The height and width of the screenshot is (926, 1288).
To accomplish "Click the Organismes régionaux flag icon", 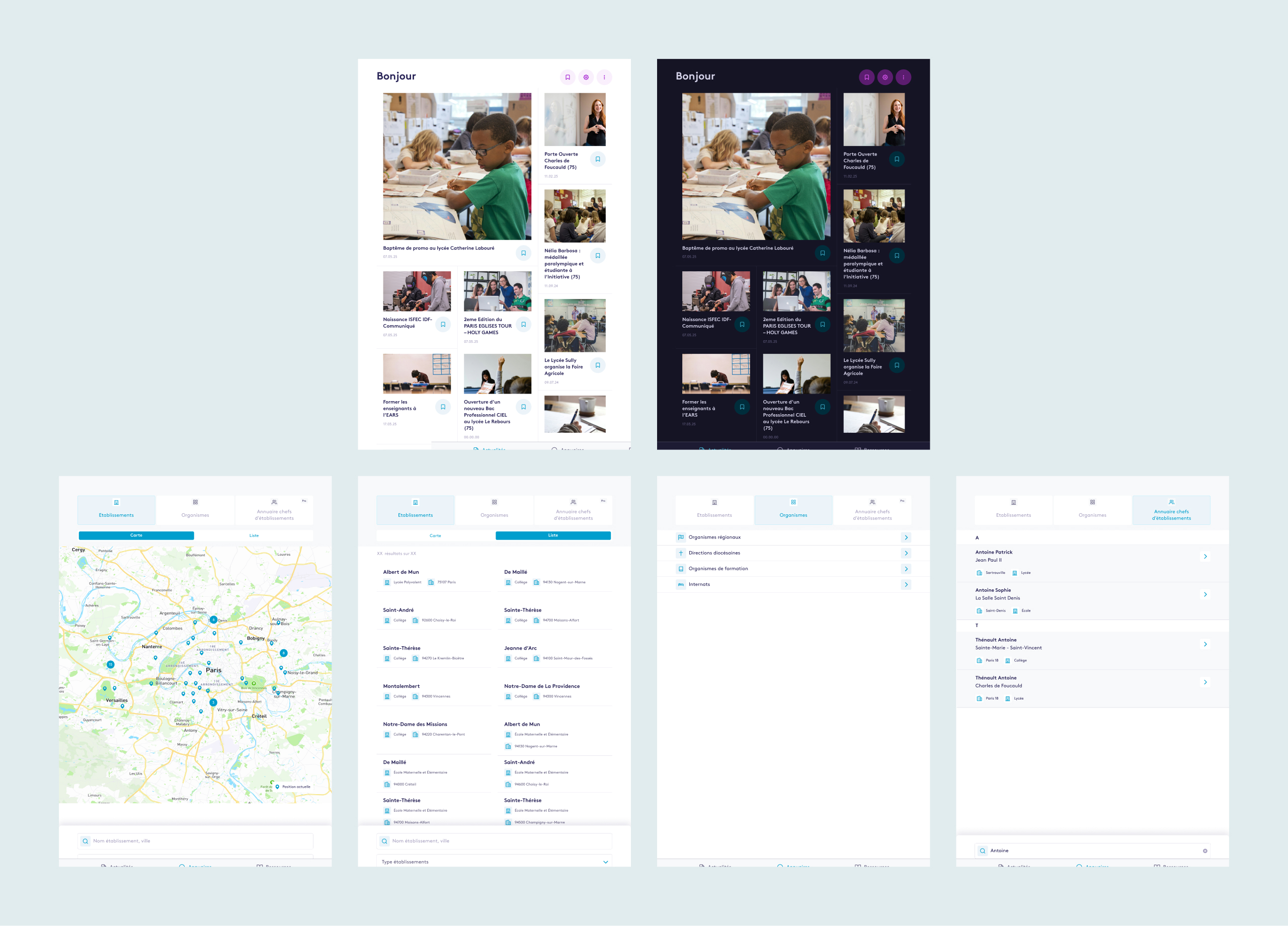I will [x=680, y=537].
